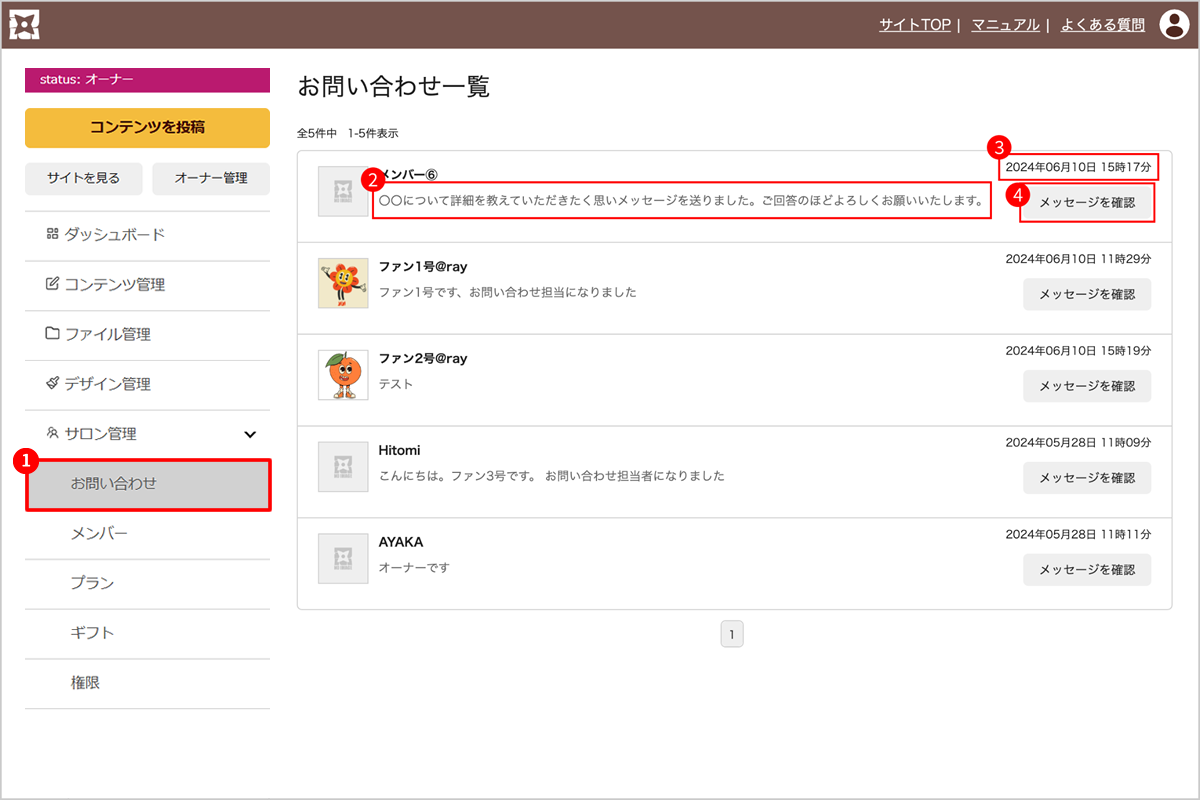Select page 1 in pagination

tap(732, 634)
